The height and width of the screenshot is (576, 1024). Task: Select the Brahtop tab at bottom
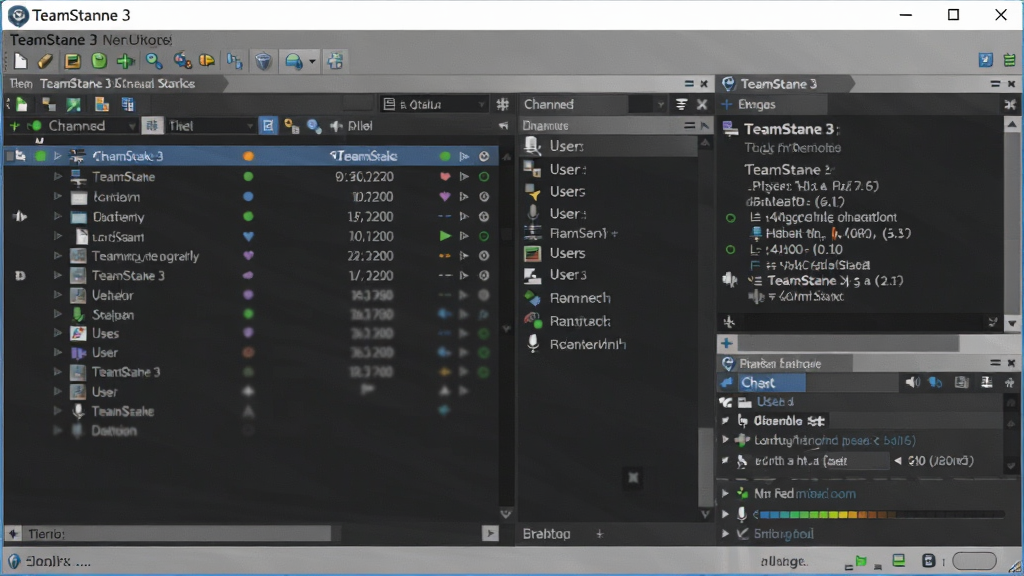pos(547,534)
